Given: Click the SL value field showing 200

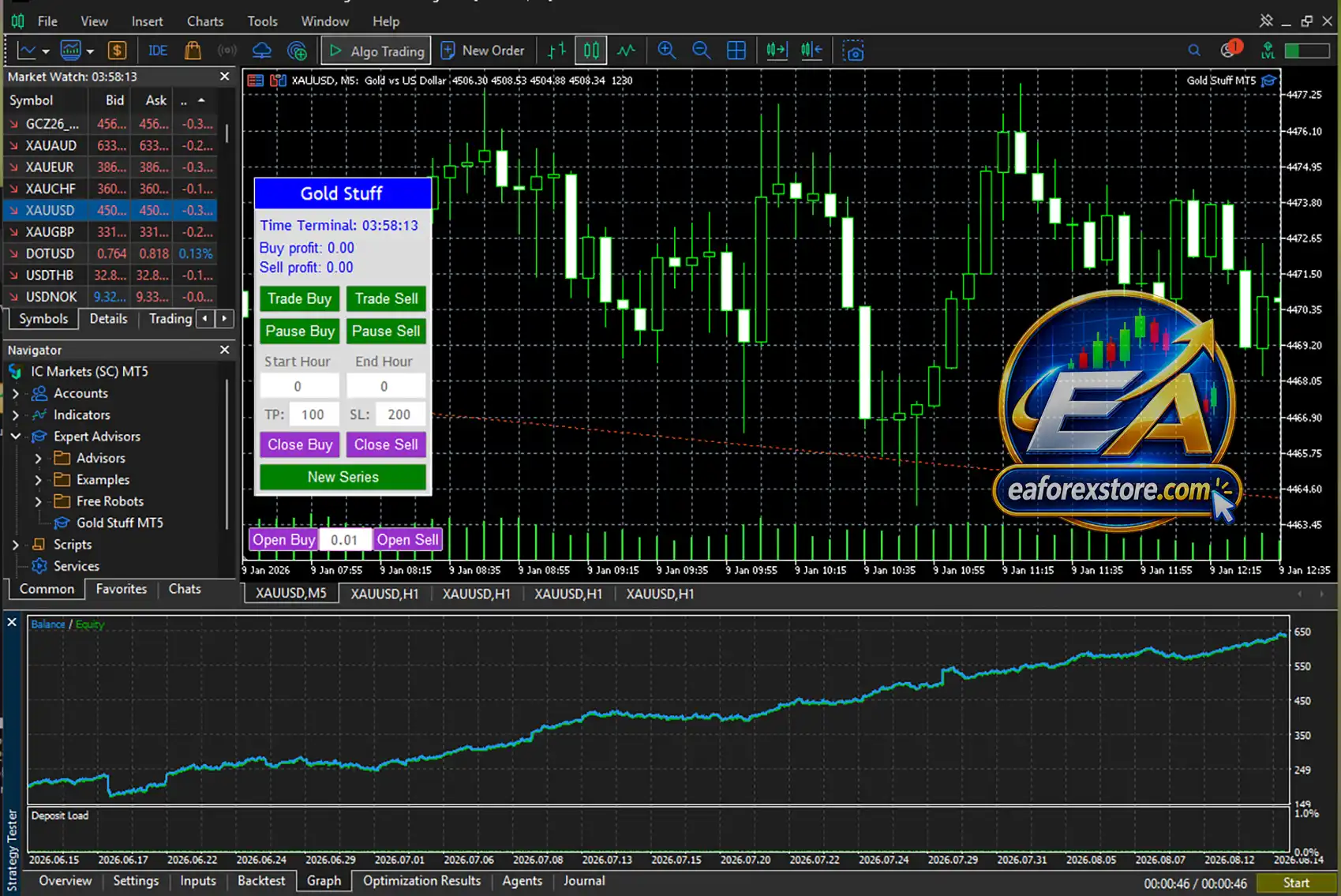Looking at the screenshot, I should [400, 414].
